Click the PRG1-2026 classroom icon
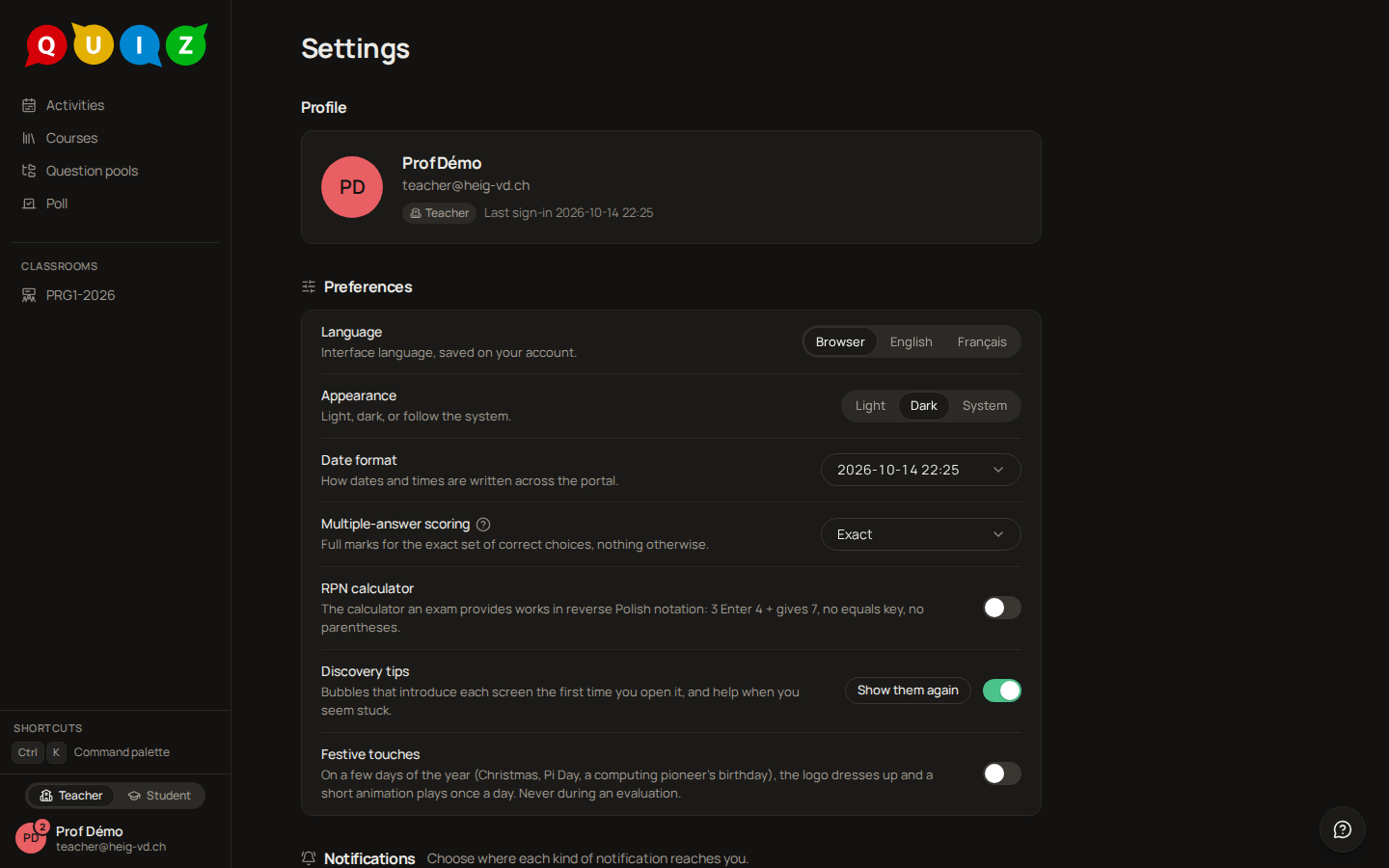 point(29,295)
